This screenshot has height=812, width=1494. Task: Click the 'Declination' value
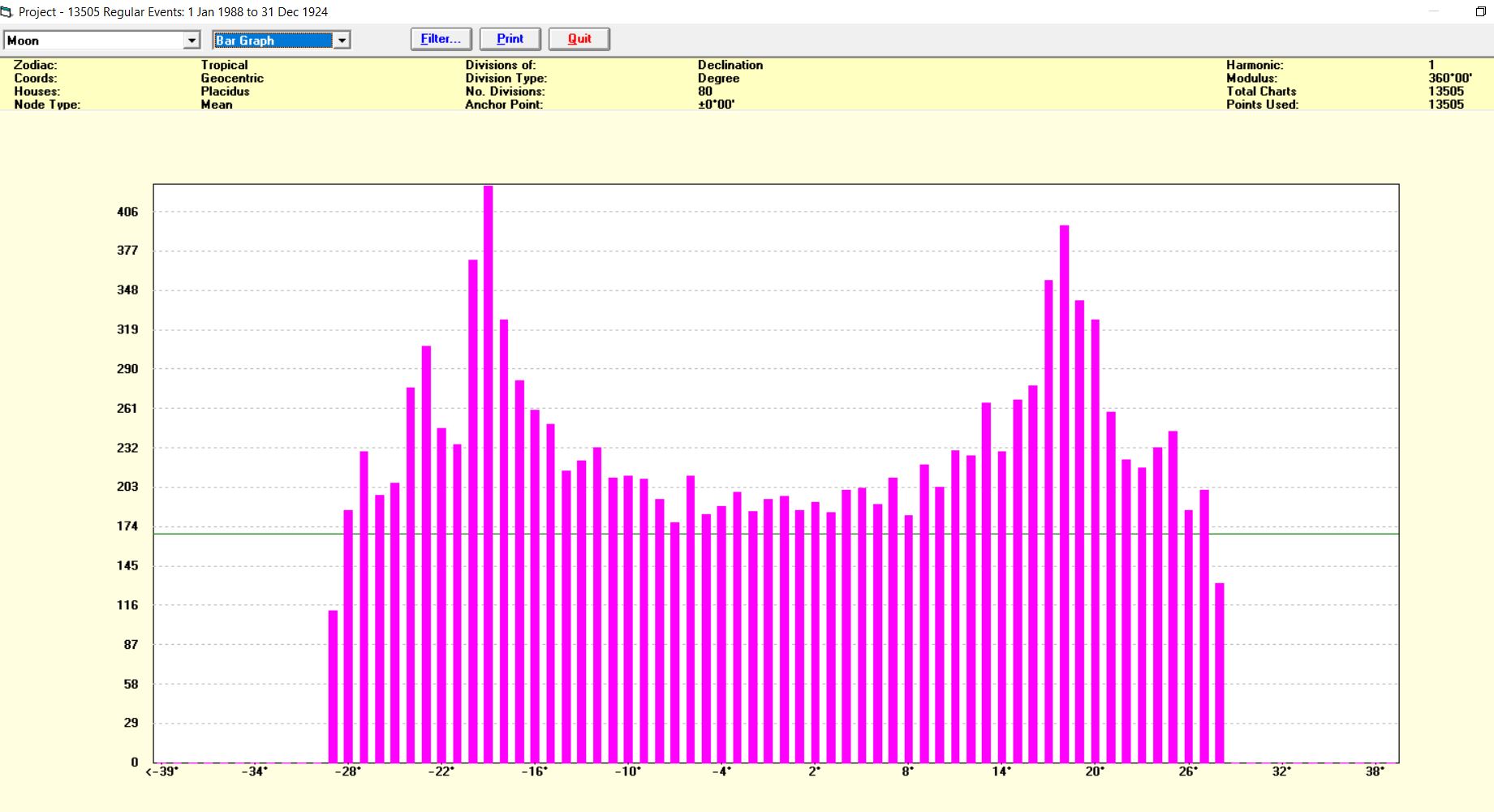coord(730,65)
